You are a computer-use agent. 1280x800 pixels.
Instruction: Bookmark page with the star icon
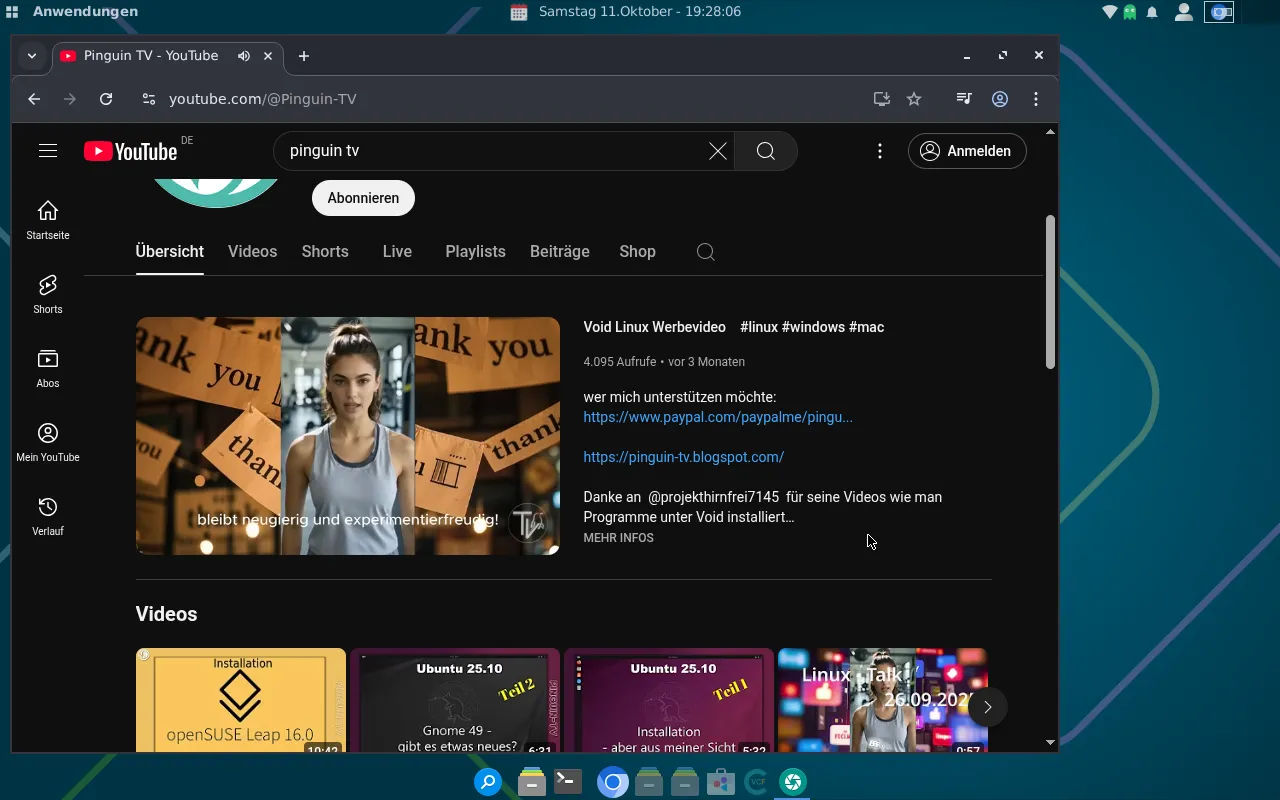tap(914, 99)
